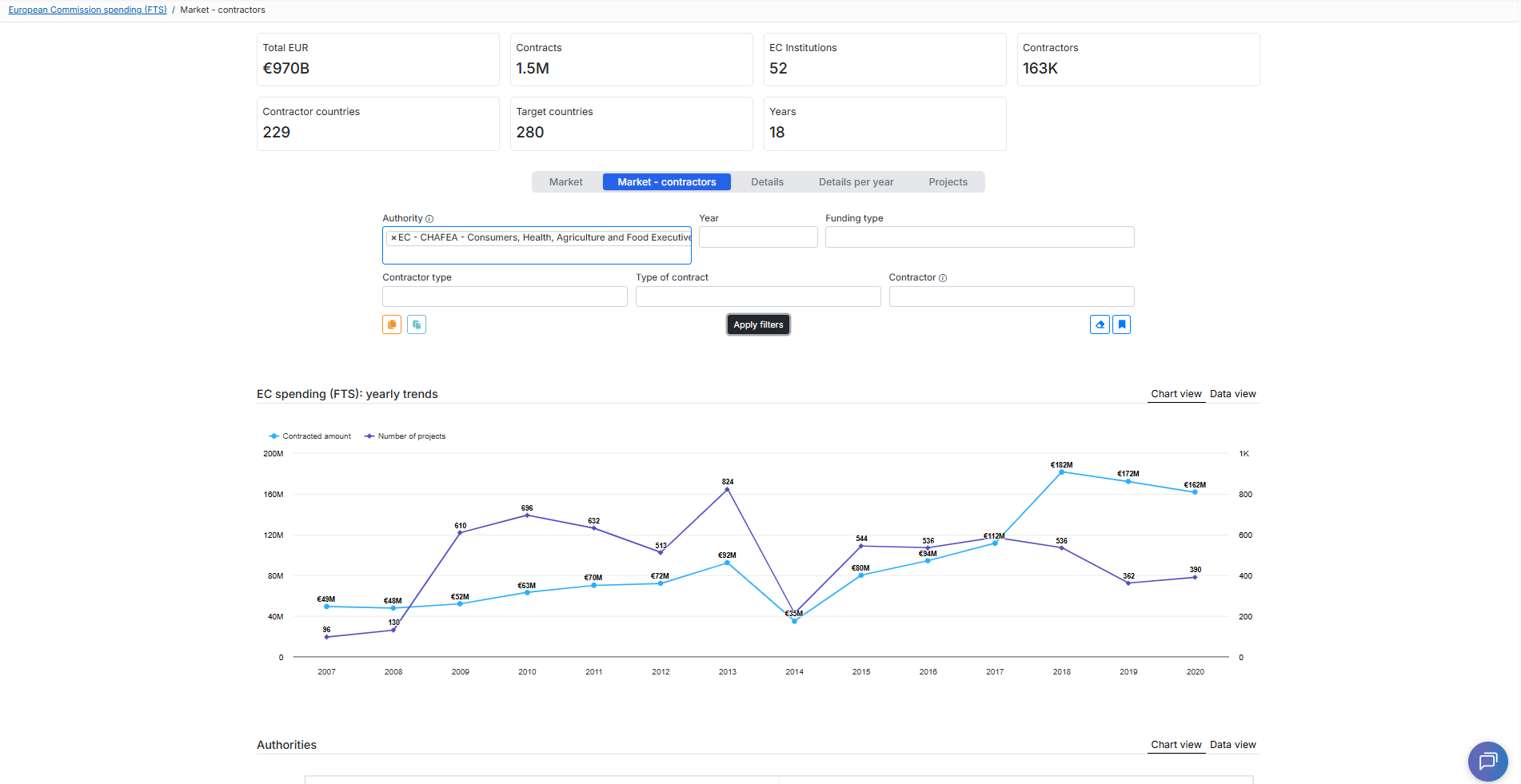Screen dimensions: 1521x784
Task: Click the €80M data point for 2015
Action: click(860, 575)
